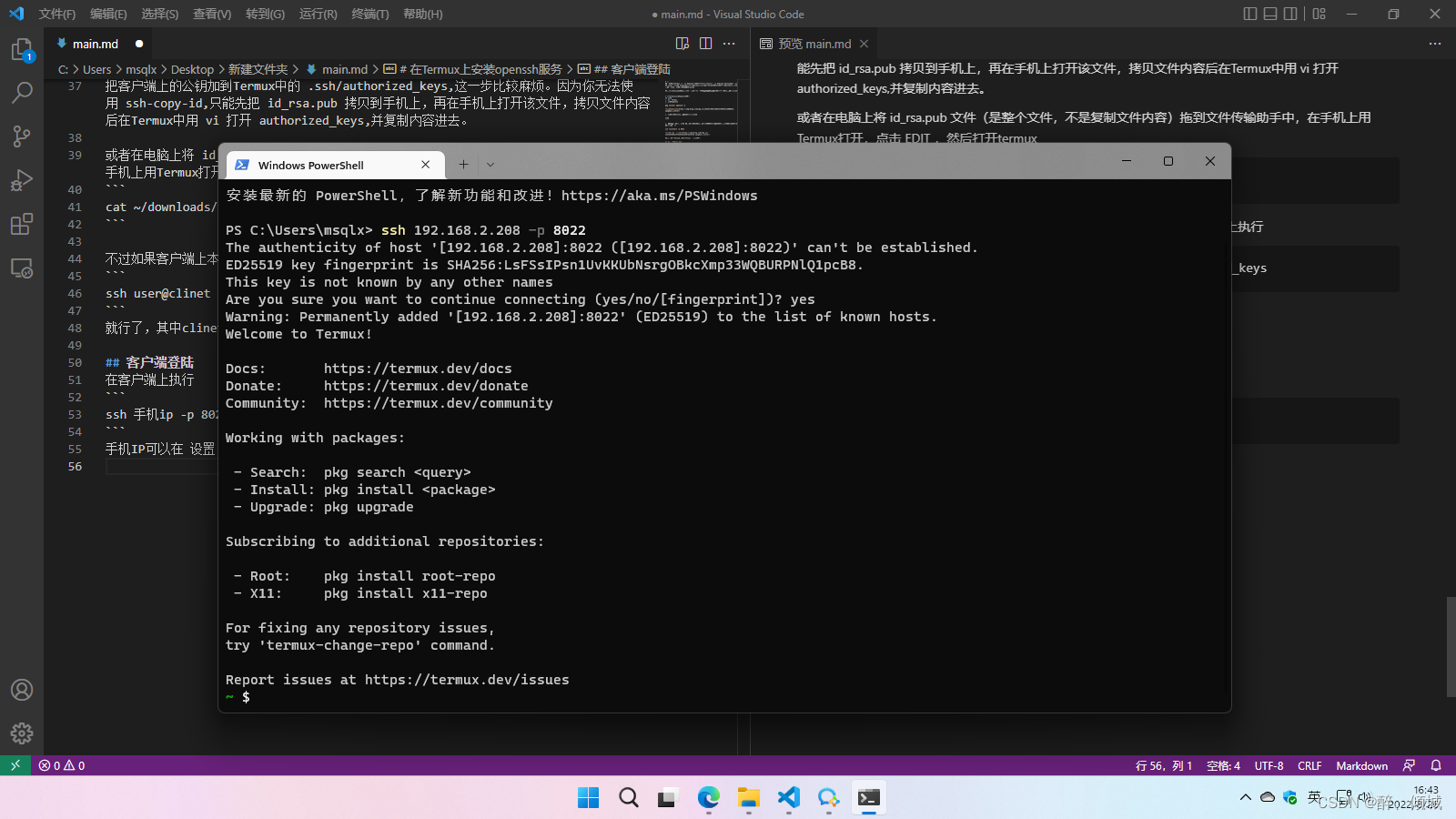1456x819 pixels.
Task: Open the Remote Explorer view
Action: point(22,268)
